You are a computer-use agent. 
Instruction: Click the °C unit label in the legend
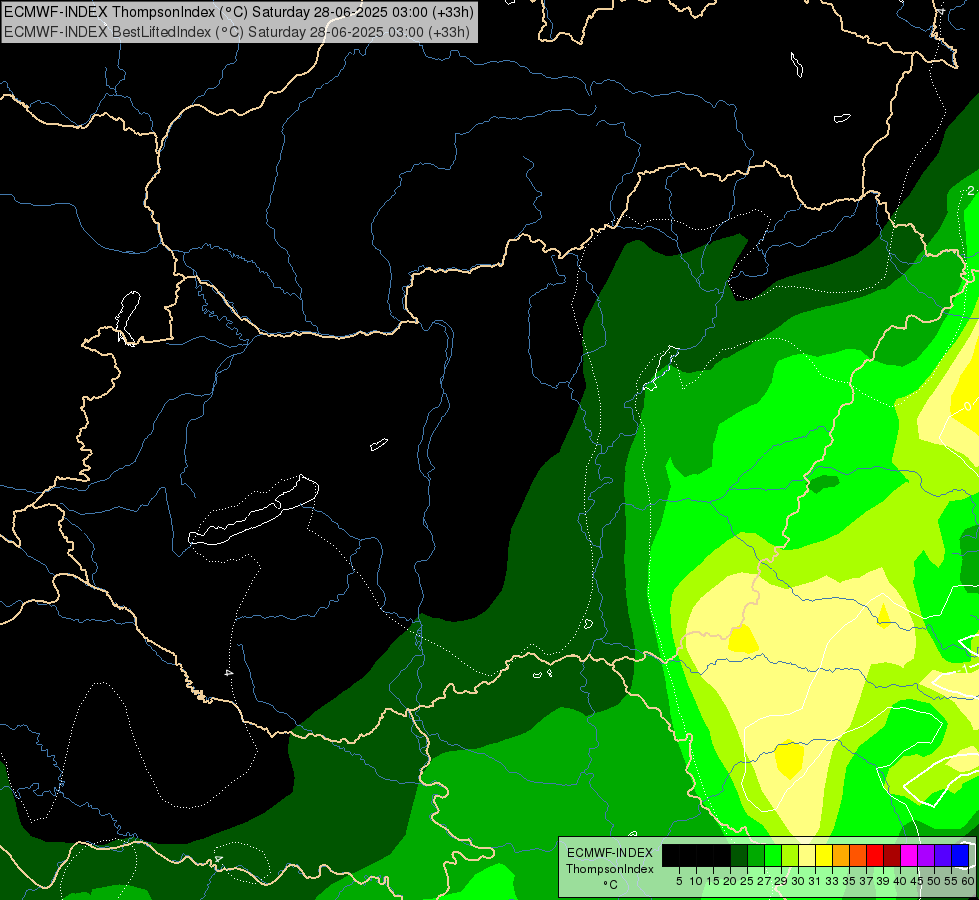[x=611, y=884]
